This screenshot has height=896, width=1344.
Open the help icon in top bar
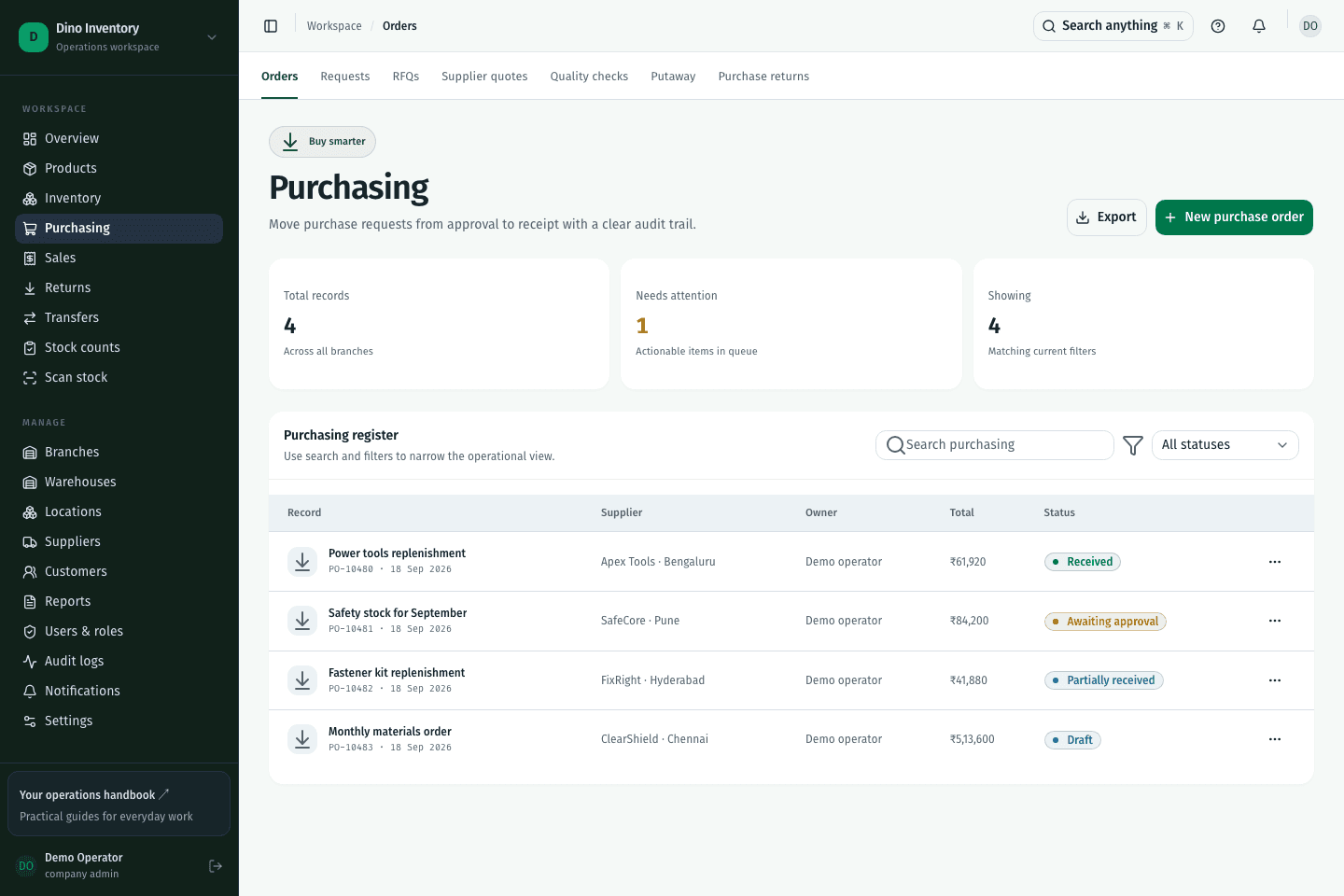(1218, 26)
